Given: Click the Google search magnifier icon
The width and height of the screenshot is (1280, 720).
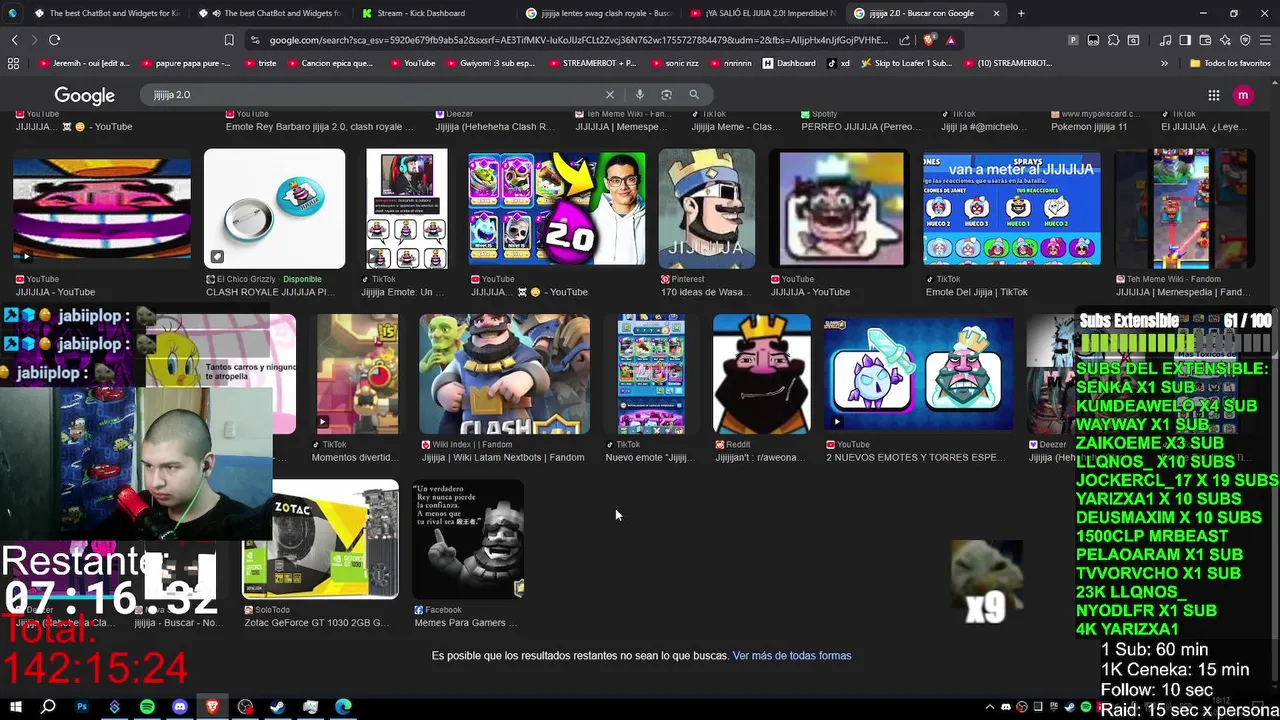Looking at the screenshot, I should click(694, 94).
